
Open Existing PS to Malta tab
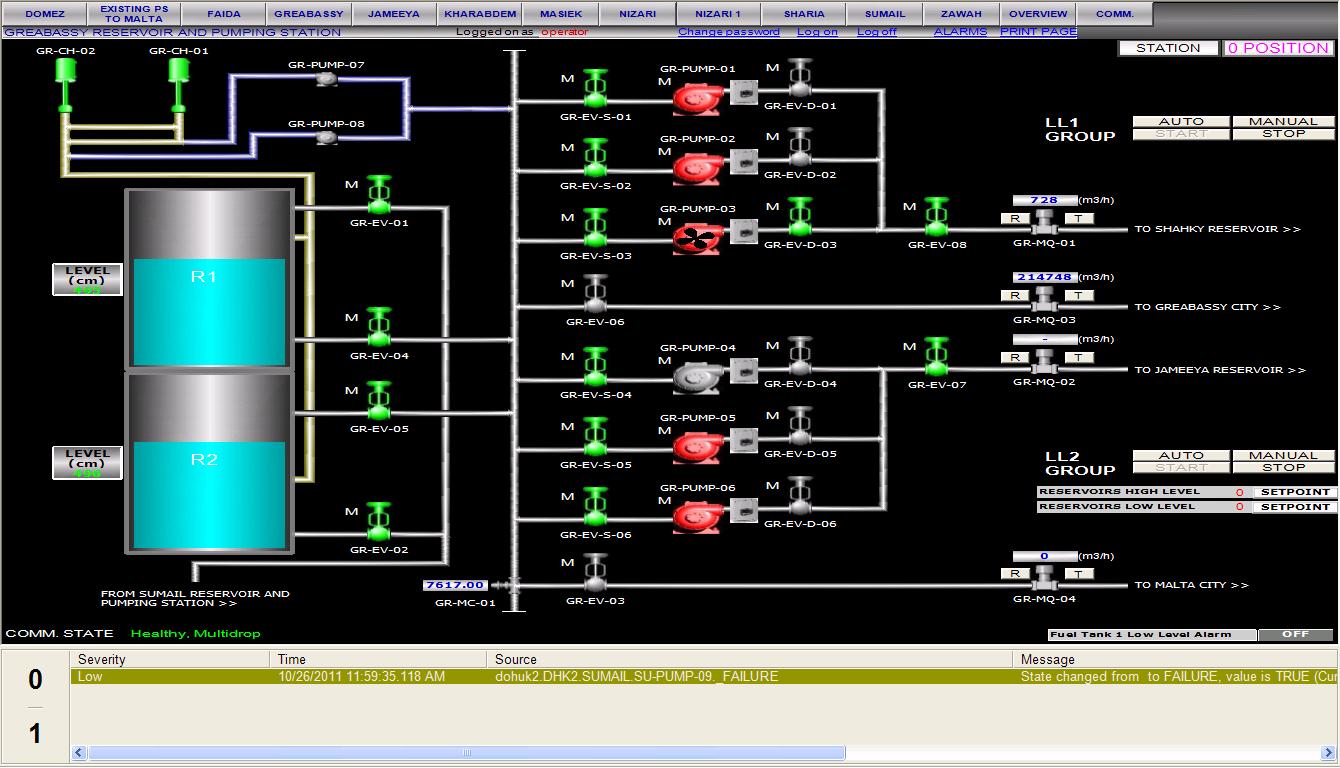[134, 14]
